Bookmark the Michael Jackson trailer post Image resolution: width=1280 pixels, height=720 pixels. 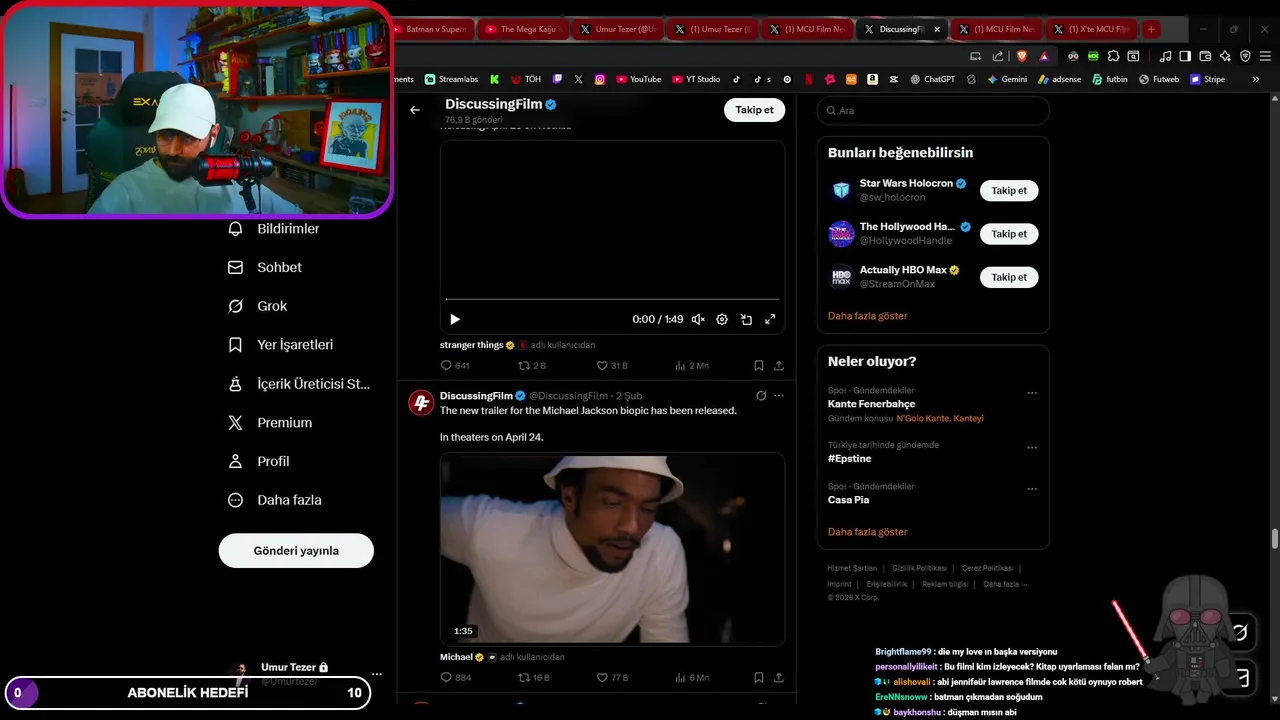759,677
